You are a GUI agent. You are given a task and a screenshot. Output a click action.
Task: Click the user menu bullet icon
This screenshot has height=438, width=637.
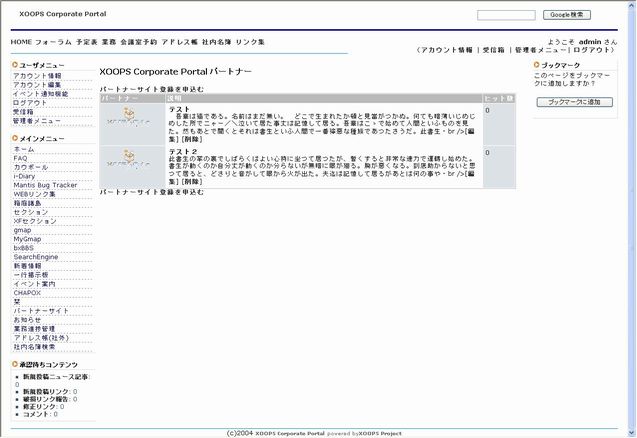tap(15, 65)
